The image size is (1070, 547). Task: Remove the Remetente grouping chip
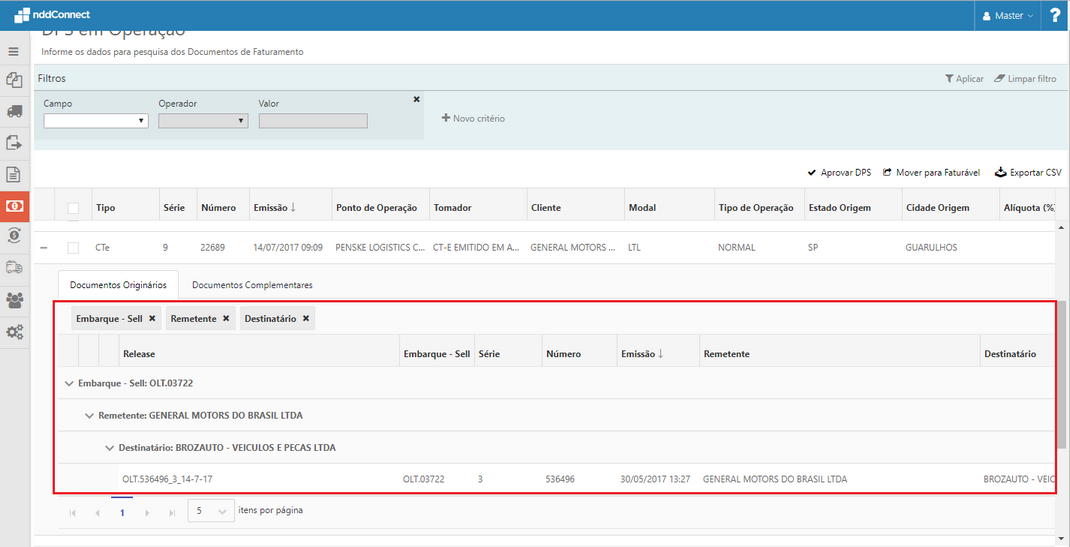click(226, 318)
